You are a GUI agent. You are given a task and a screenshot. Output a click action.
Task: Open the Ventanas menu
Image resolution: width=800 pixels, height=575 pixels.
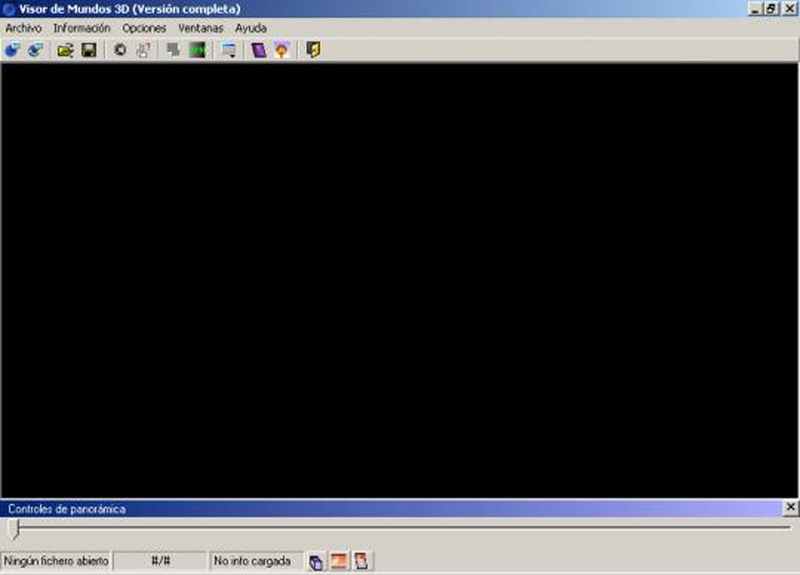pos(201,28)
